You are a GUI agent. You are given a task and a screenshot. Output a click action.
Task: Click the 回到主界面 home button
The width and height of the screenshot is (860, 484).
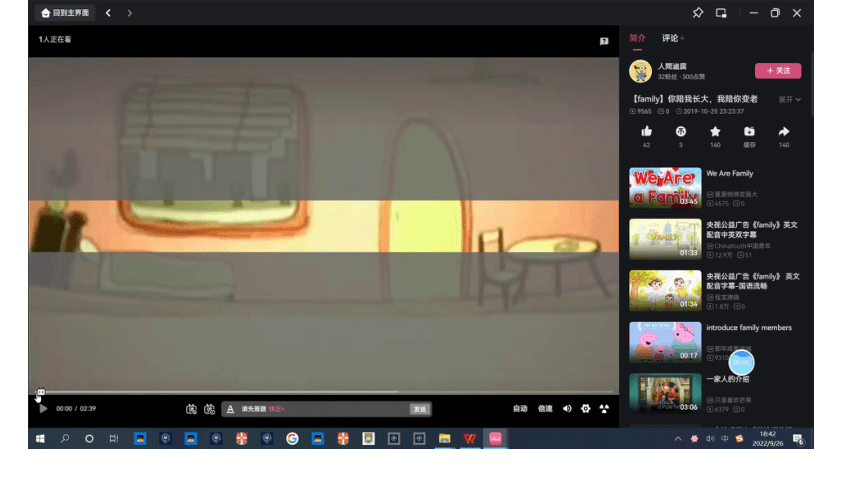coord(65,13)
